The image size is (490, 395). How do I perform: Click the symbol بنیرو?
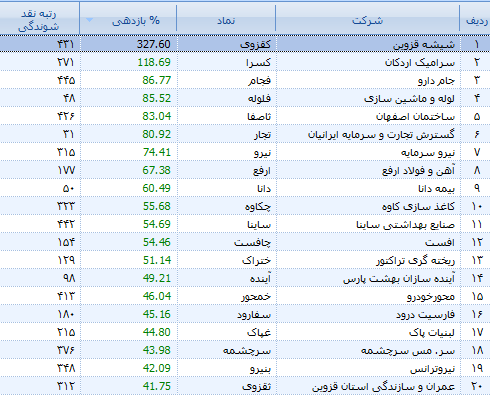[260, 368]
